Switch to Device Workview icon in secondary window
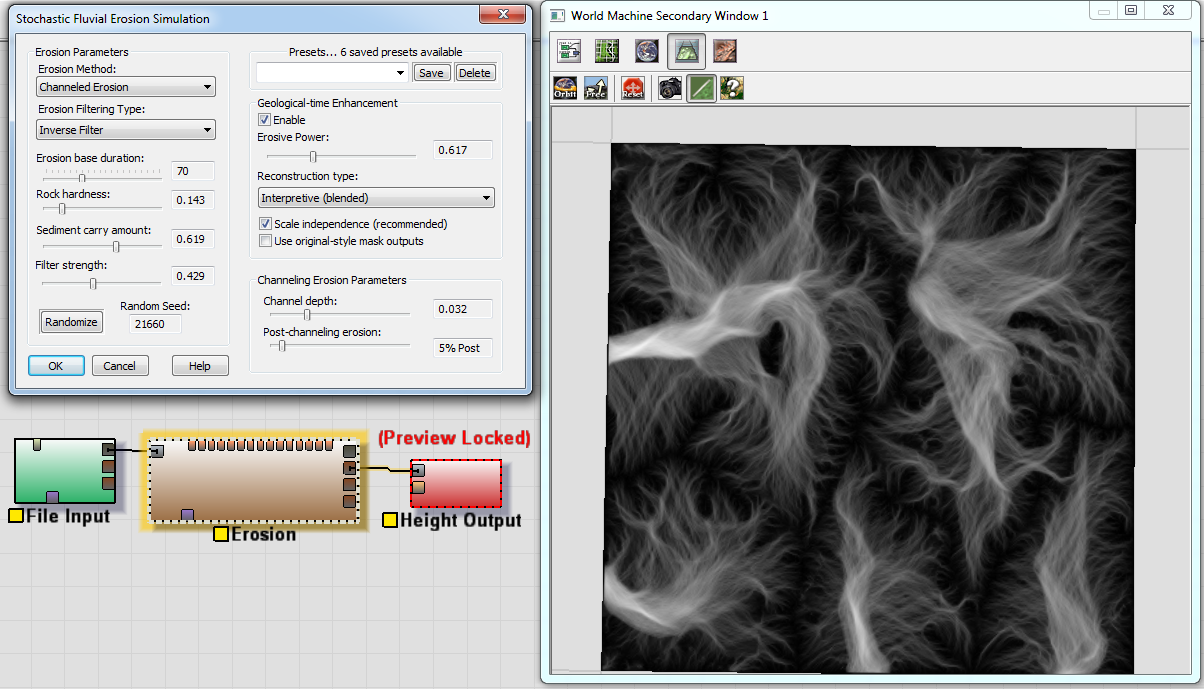 pyautogui.click(x=570, y=51)
